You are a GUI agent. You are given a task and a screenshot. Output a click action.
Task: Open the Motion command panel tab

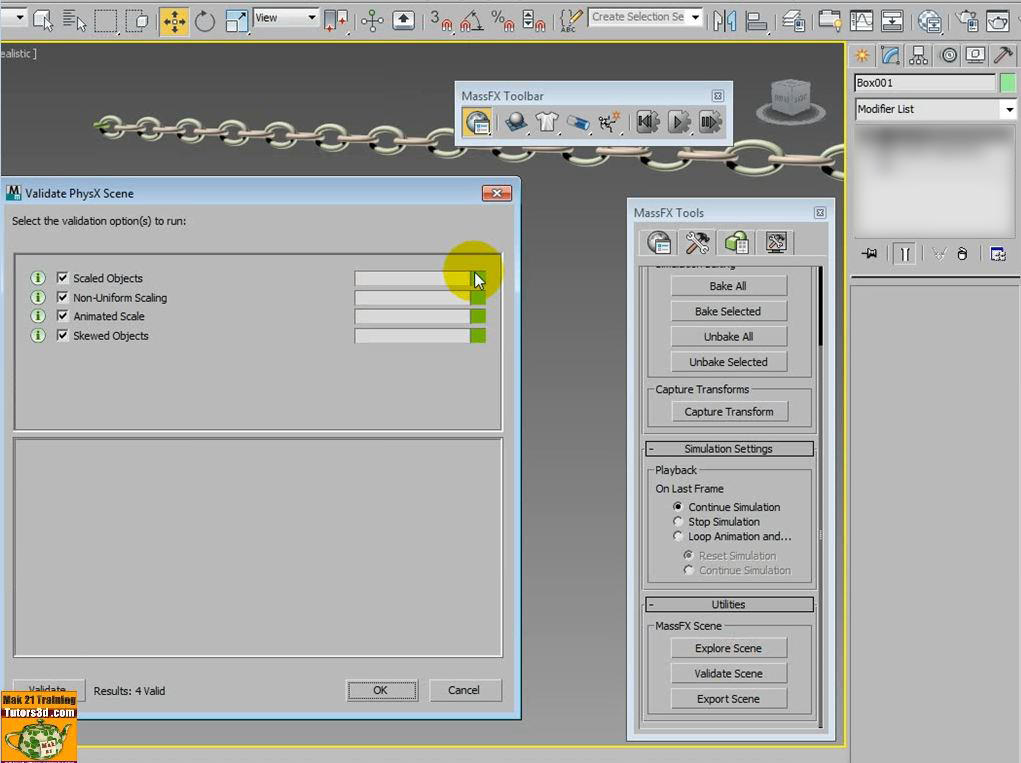click(x=949, y=55)
